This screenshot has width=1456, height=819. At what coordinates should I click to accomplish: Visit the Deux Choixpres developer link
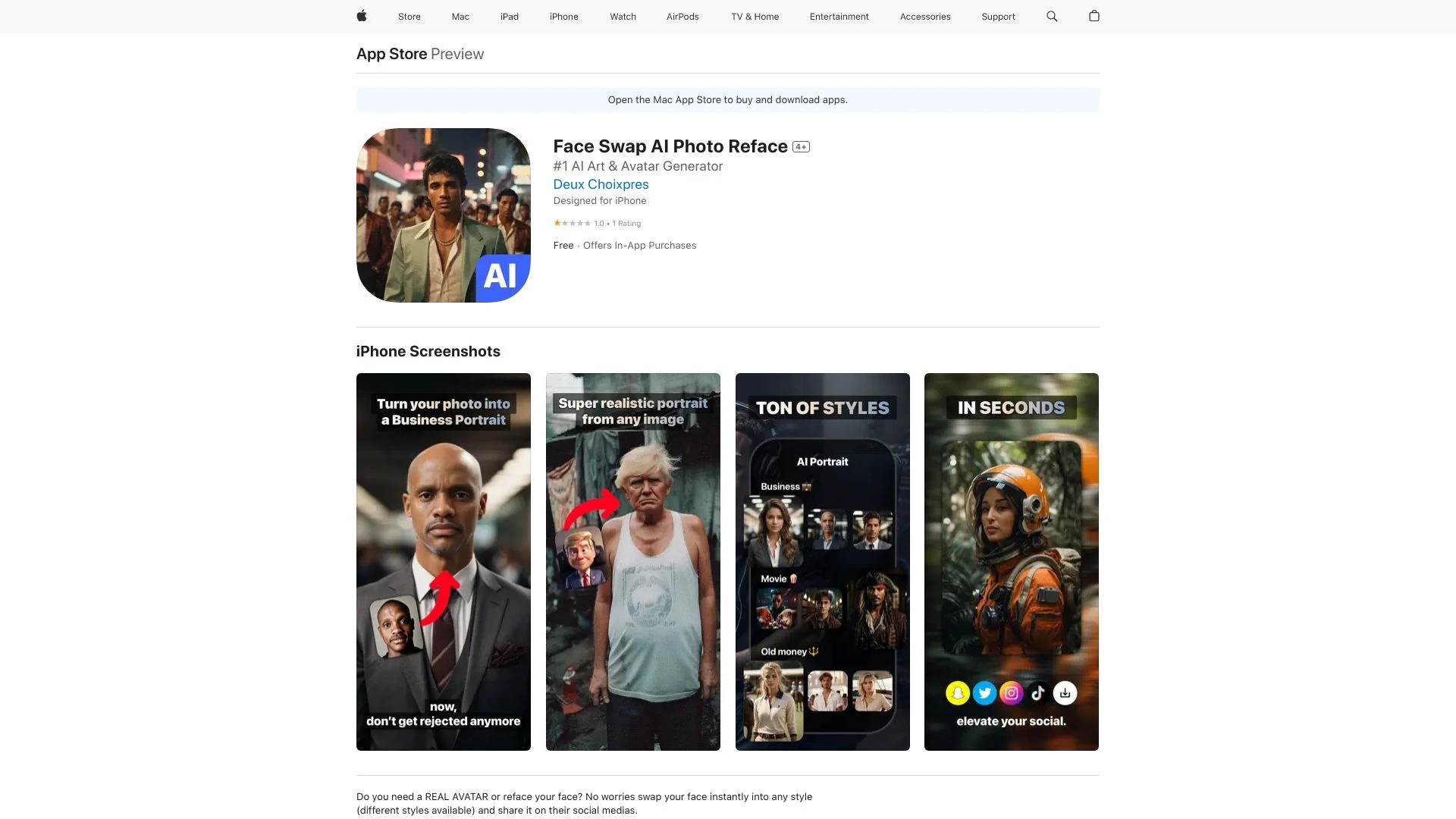point(601,184)
